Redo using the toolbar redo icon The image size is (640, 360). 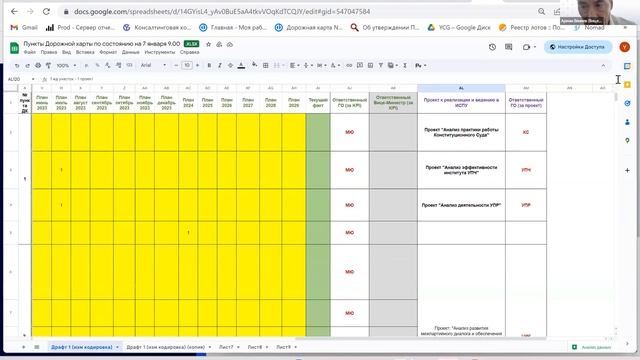27,65
